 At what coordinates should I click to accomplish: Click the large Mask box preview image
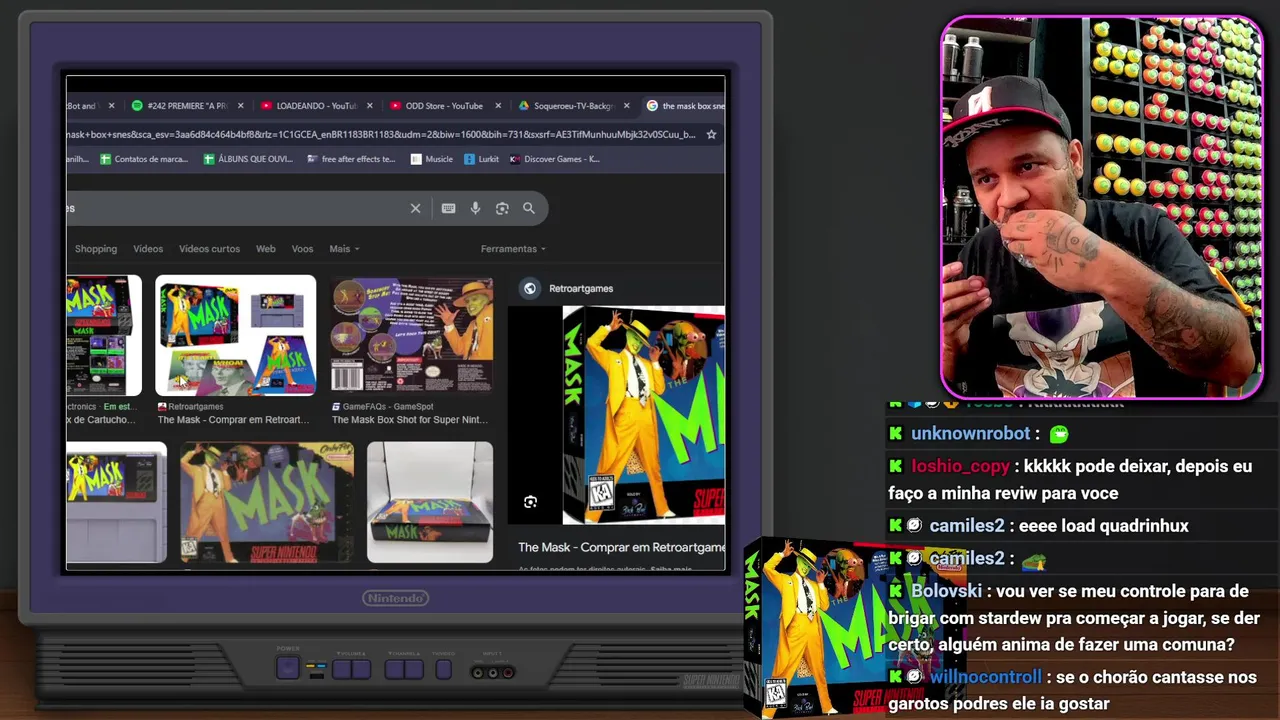tap(643, 415)
